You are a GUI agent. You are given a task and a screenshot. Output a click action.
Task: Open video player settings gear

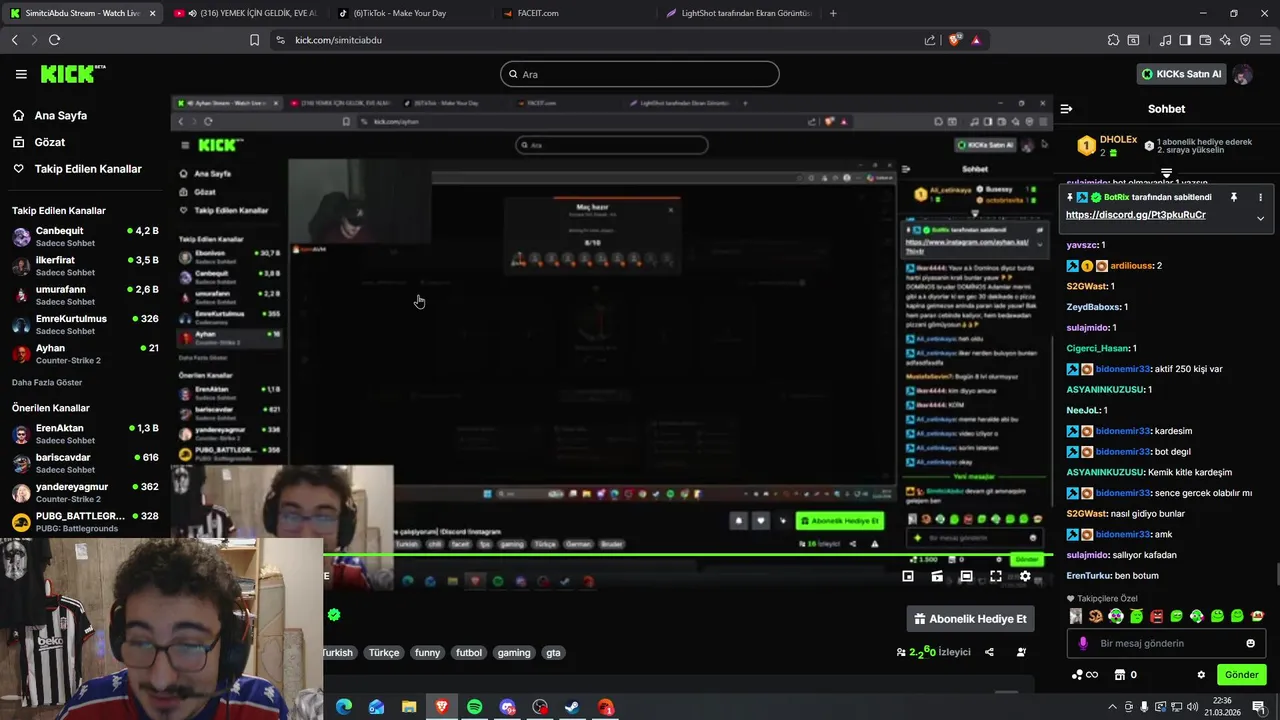pos(1025,576)
